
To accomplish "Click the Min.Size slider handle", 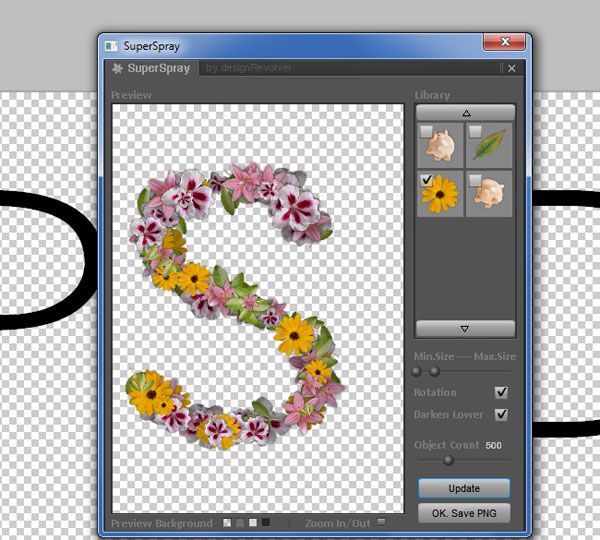I will (x=416, y=371).
